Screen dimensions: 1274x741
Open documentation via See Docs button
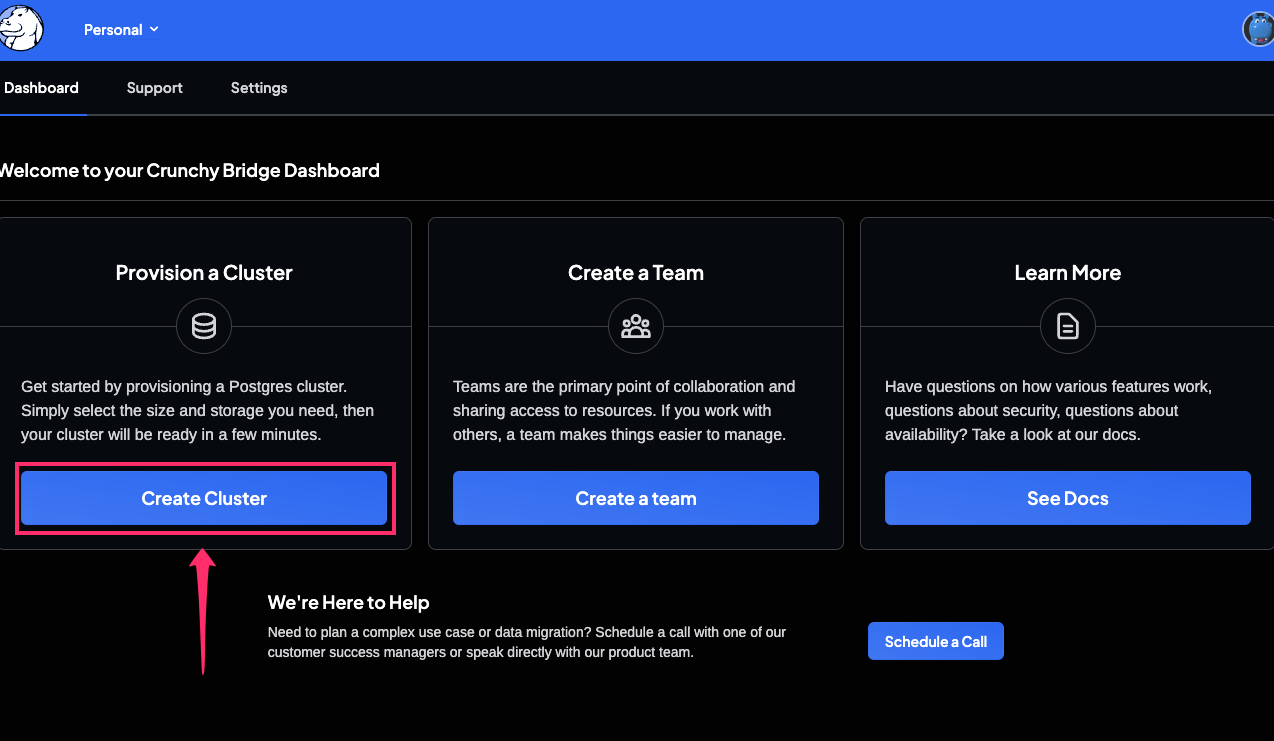coord(1067,498)
